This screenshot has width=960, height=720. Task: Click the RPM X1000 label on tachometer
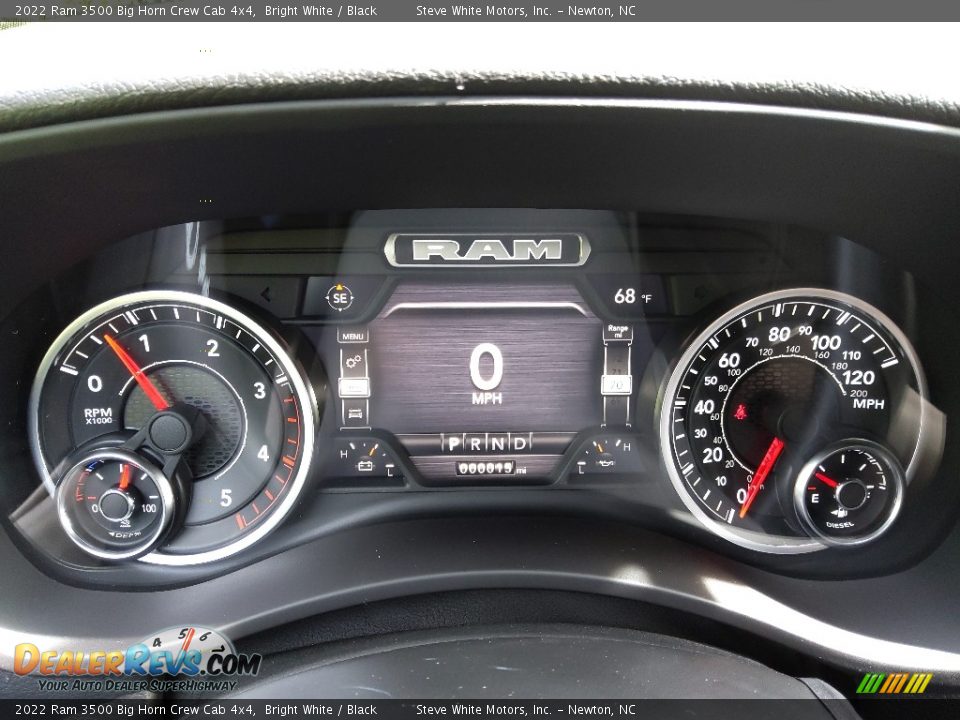click(x=98, y=416)
